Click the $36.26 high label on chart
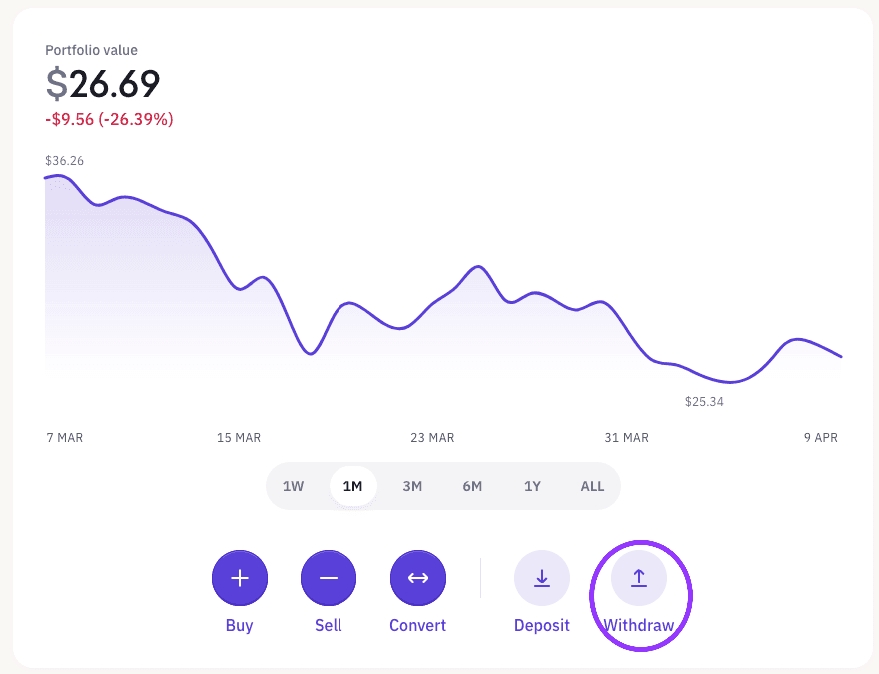This screenshot has width=879, height=674. coord(65,160)
